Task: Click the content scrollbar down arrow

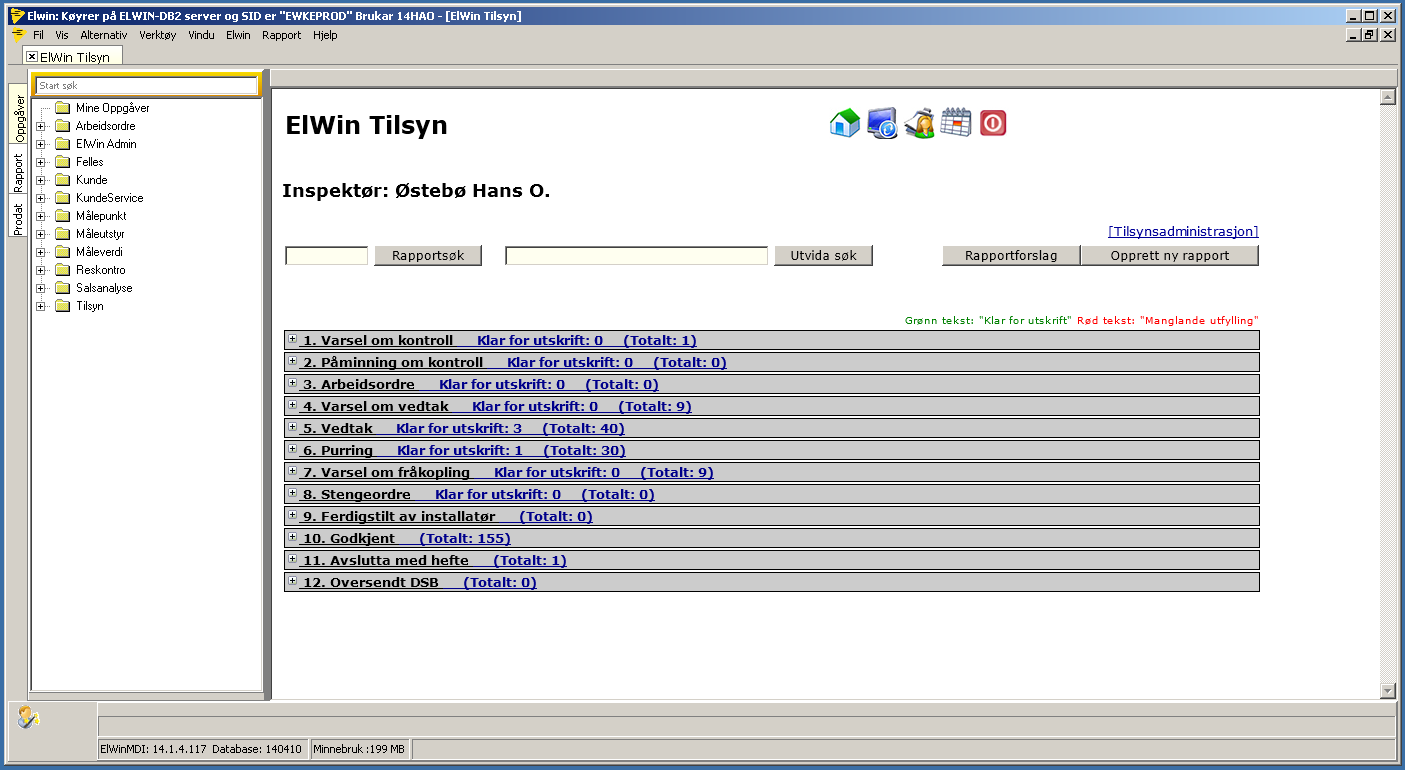Action: click(1387, 691)
